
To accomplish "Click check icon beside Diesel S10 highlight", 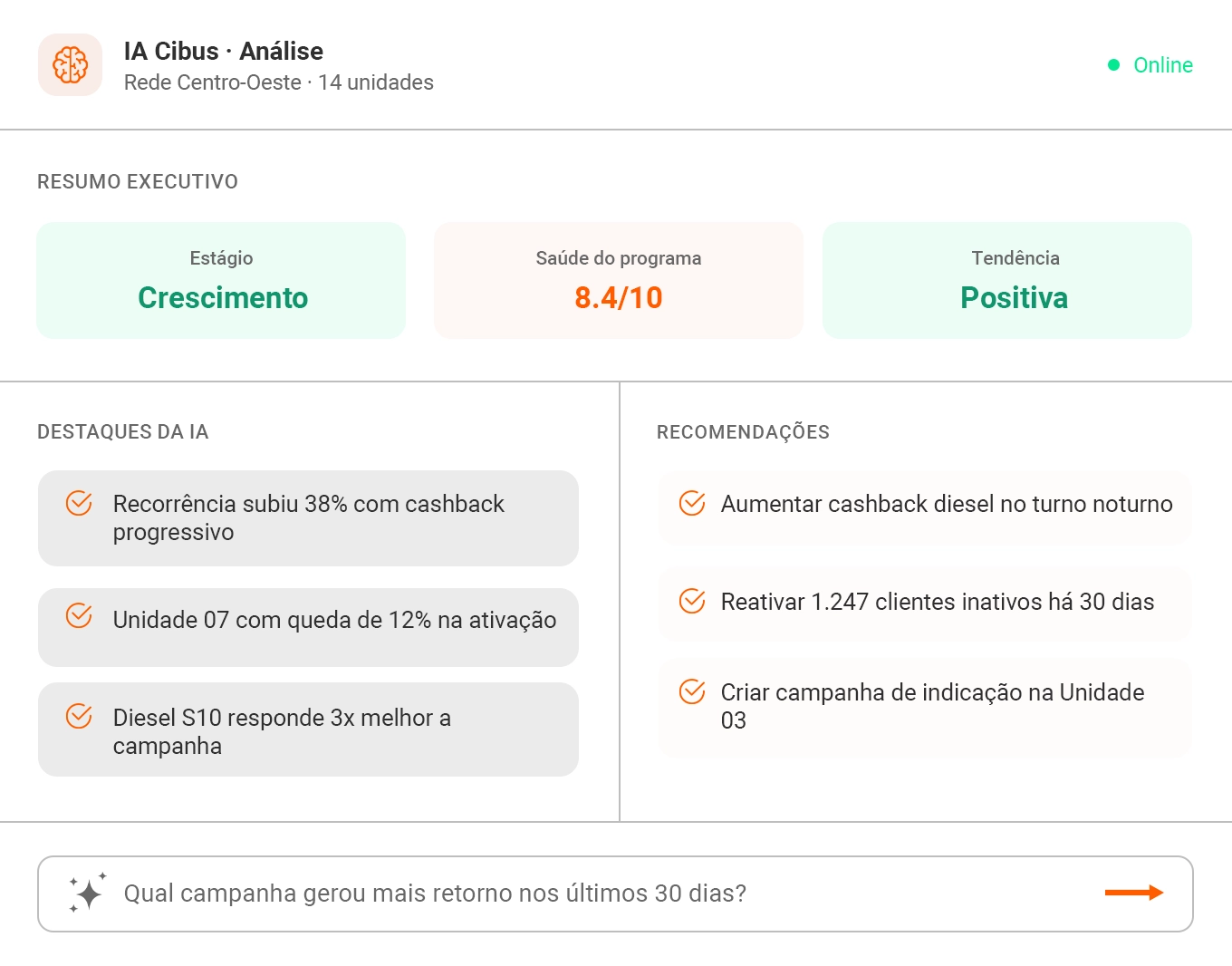I will tap(79, 717).
